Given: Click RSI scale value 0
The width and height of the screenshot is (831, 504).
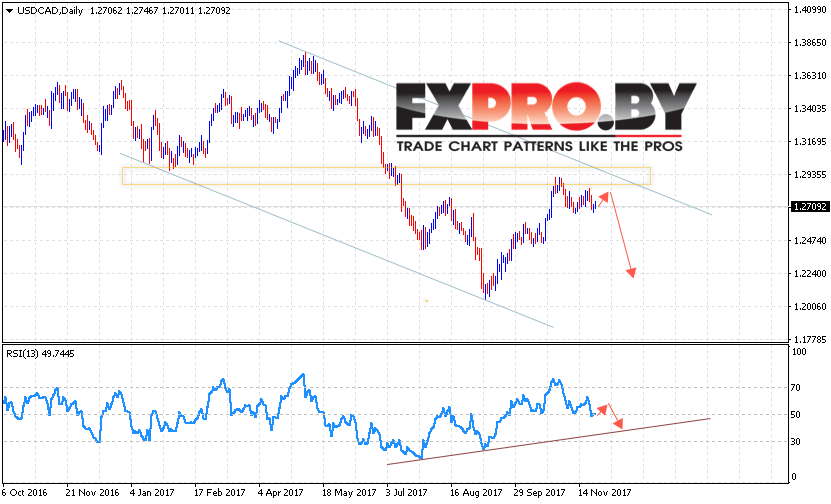Looking at the screenshot, I should coord(794,476).
